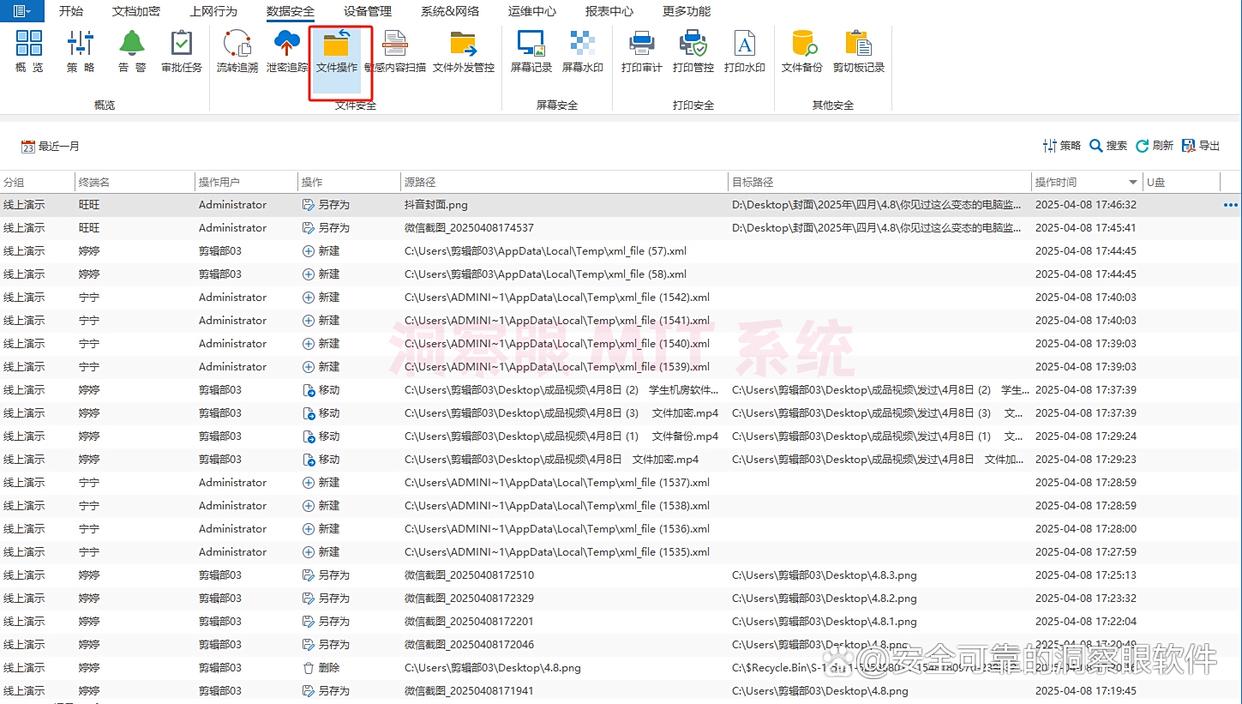This screenshot has height=704, width=1242.
Task: Click the 刷新 refresh button
Action: pyautogui.click(x=1155, y=146)
